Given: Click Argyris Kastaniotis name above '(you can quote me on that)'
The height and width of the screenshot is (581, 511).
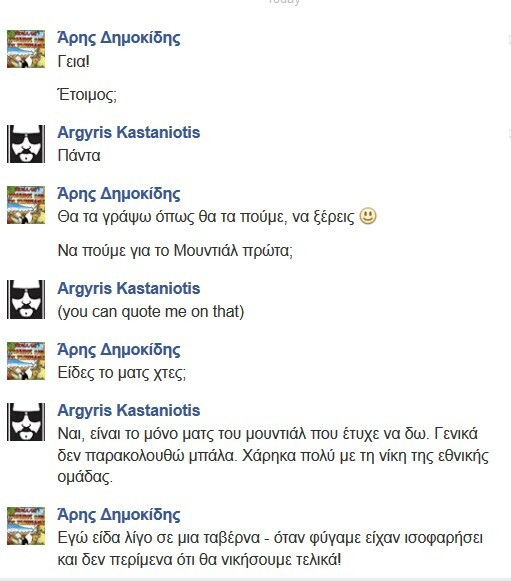Looking at the screenshot, I should pos(129,289).
